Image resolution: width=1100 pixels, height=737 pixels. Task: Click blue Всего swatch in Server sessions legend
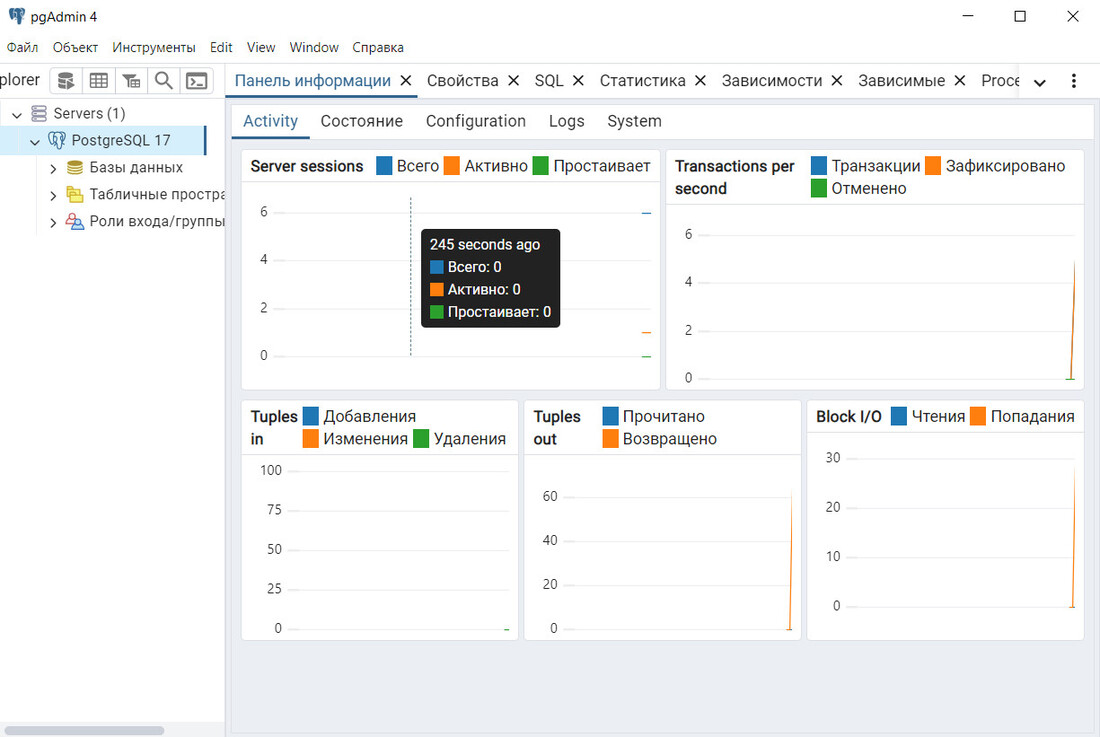pyautogui.click(x=384, y=165)
